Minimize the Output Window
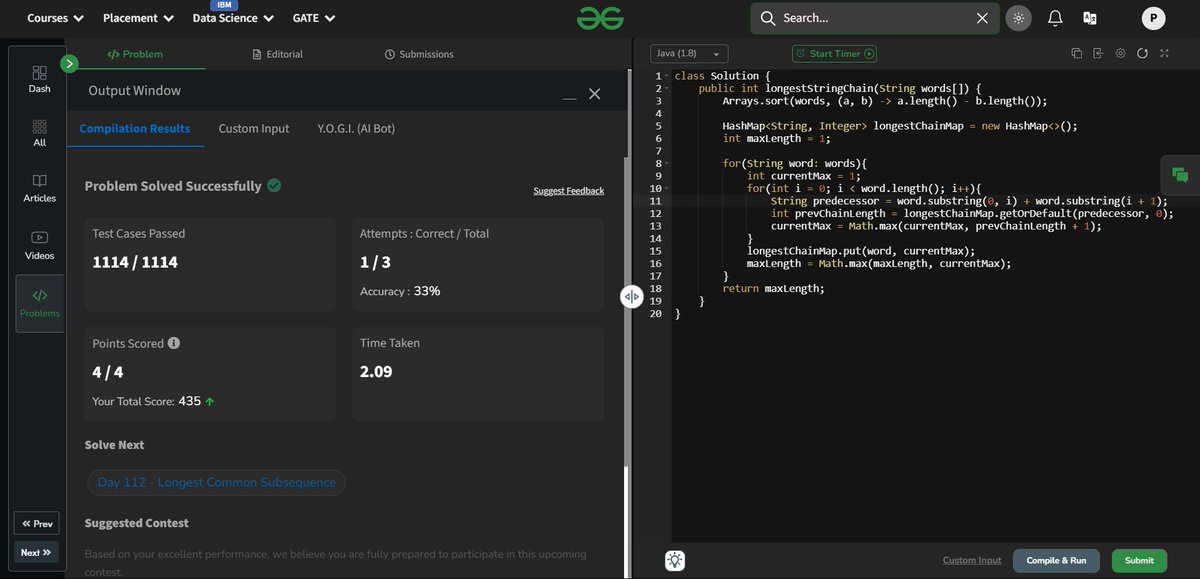1200x579 pixels. tap(570, 97)
